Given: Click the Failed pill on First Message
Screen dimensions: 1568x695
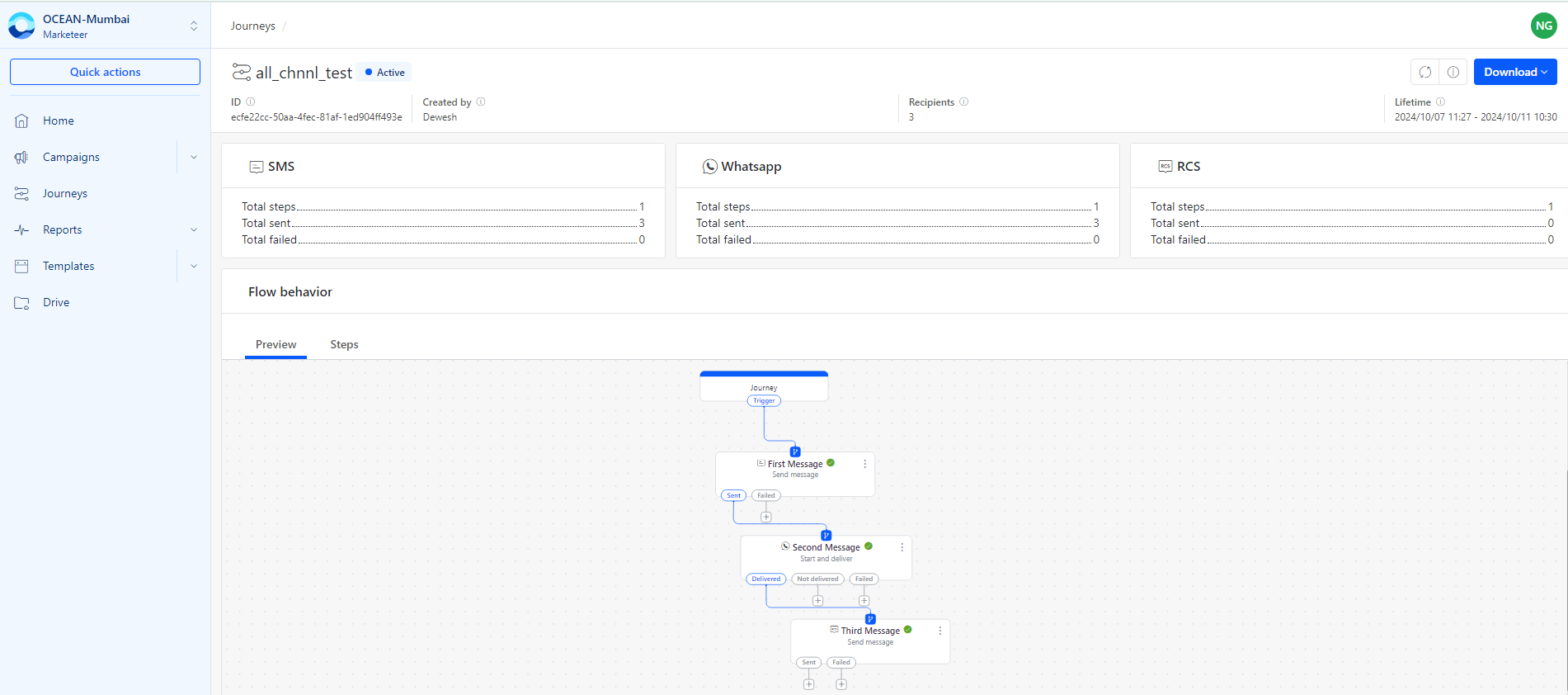Looking at the screenshot, I should (x=766, y=495).
